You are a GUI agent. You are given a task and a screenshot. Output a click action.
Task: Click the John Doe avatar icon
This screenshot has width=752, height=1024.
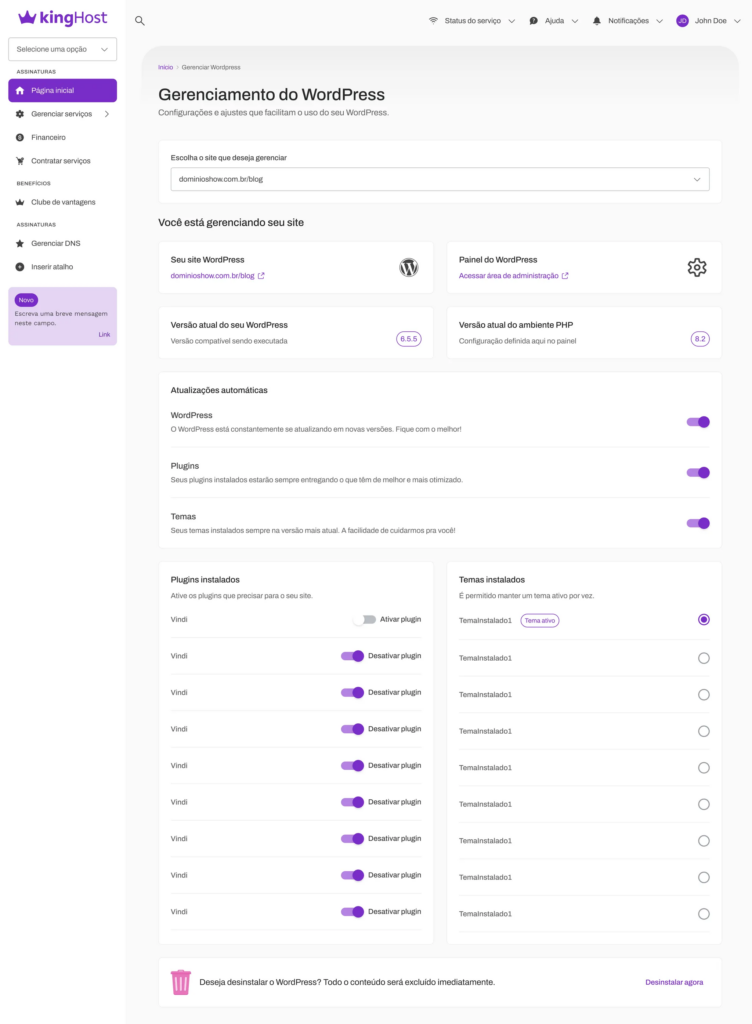pos(682,20)
